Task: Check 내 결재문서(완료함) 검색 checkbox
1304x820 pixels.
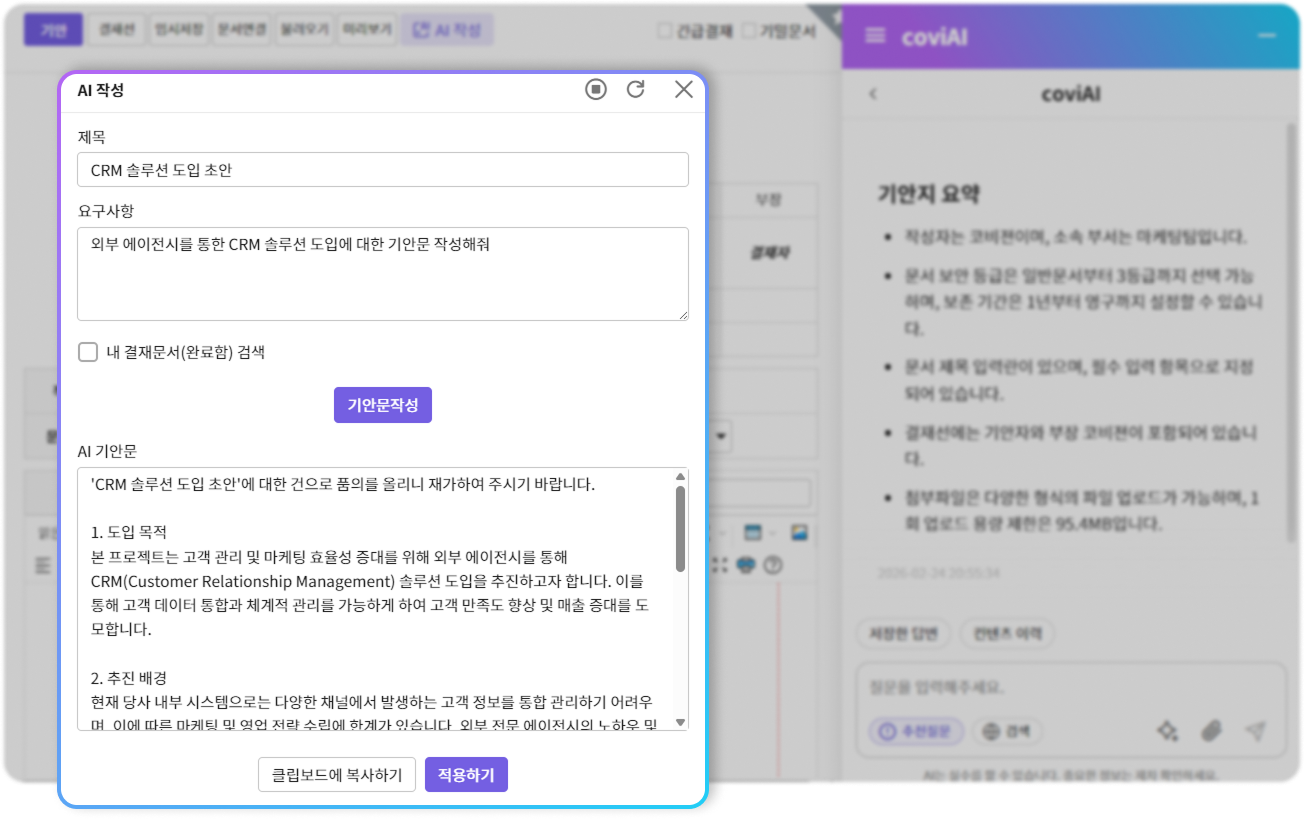Action: pyautogui.click(x=88, y=352)
